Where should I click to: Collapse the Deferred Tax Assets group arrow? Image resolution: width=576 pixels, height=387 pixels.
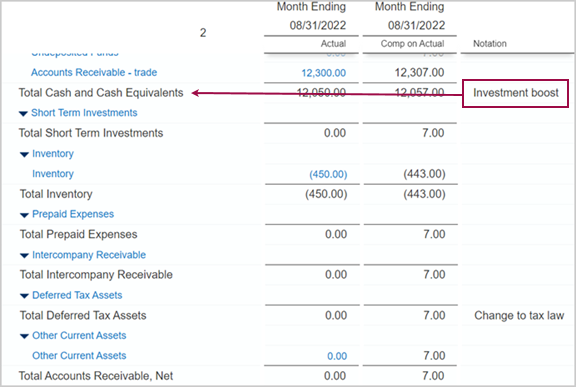24,296
